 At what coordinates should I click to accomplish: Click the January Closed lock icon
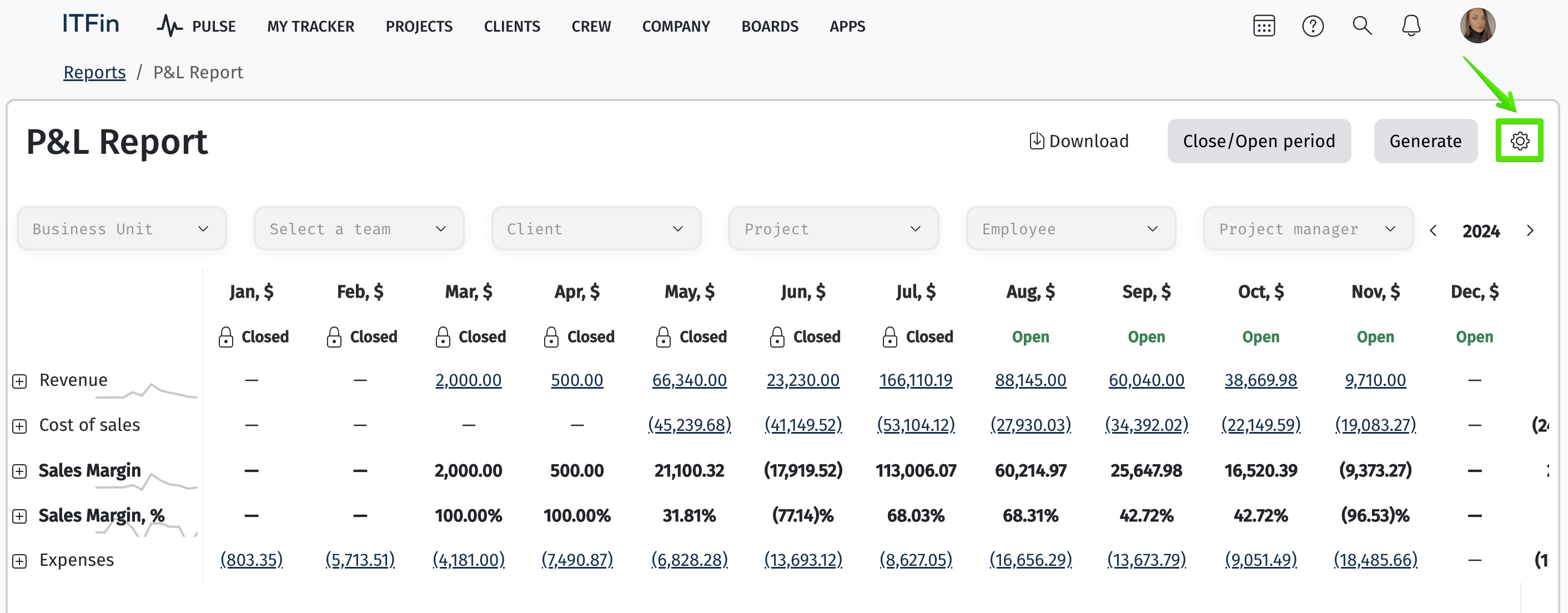pos(226,336)
